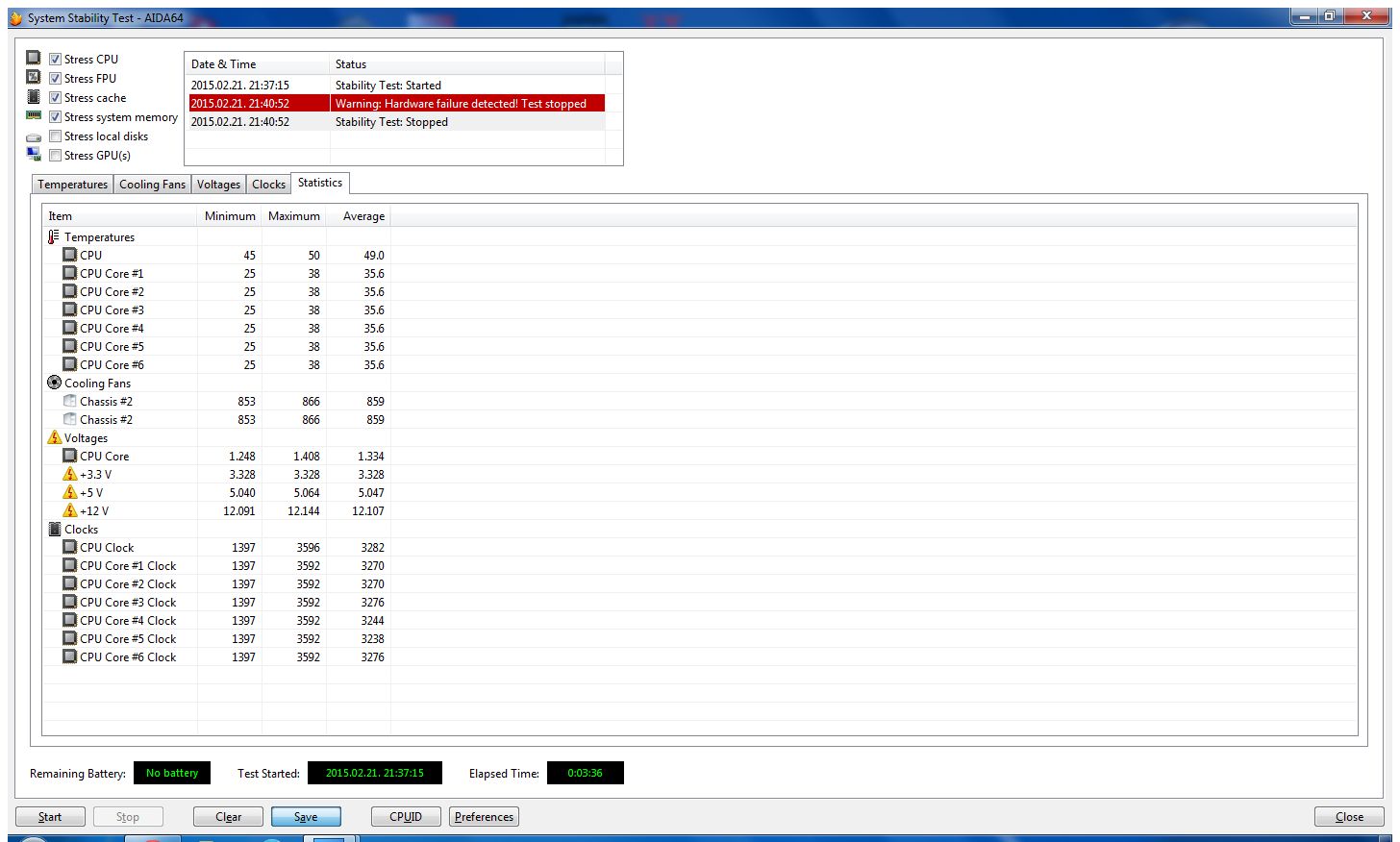Click the warning icon next to +12 V
This screenshot has height=842, width=1400.
click(x=69, y=510)
